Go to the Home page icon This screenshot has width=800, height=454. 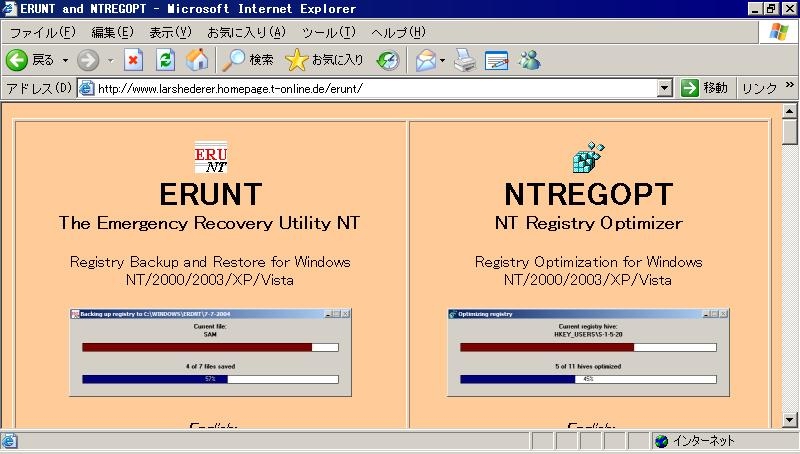point(197,60)
